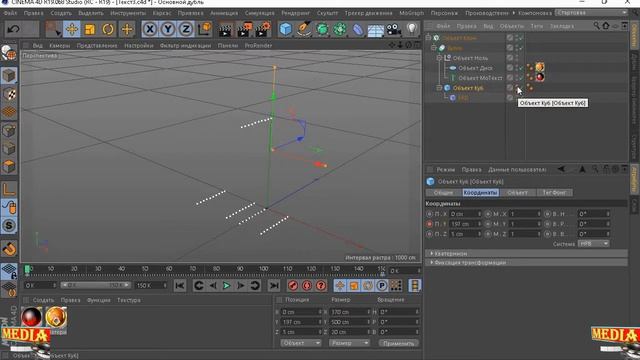Toggle autokeying button
This screenshot has height=360, width=640.
point(307,286)
